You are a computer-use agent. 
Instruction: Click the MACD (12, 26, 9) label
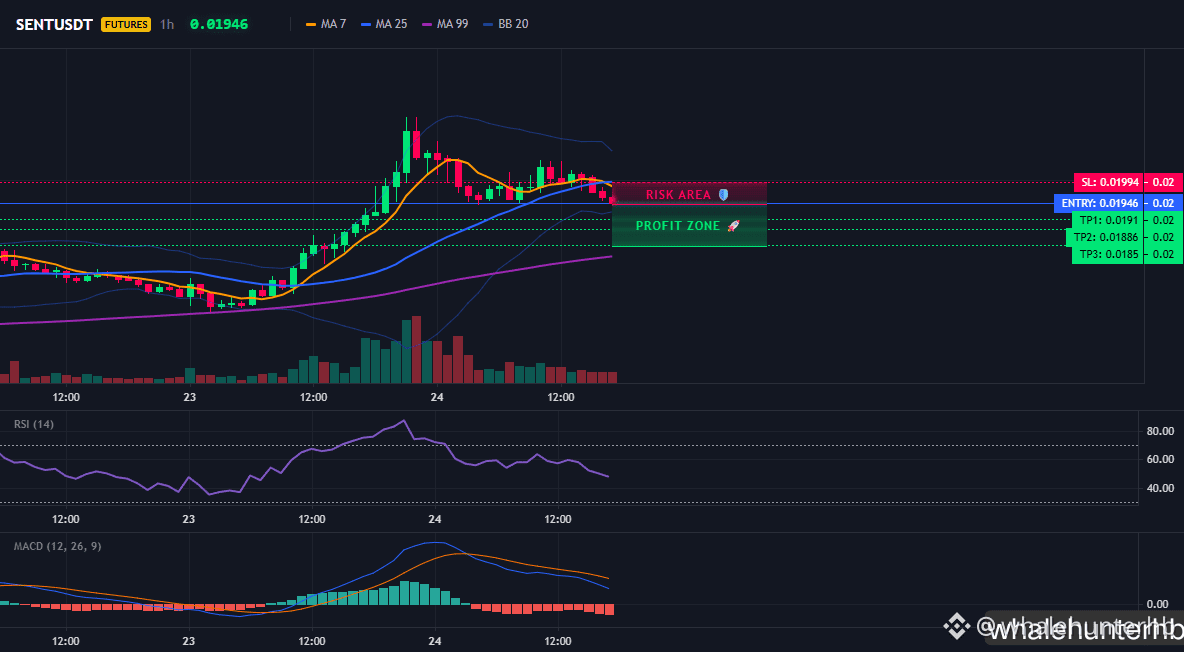(x=57, y=545)
